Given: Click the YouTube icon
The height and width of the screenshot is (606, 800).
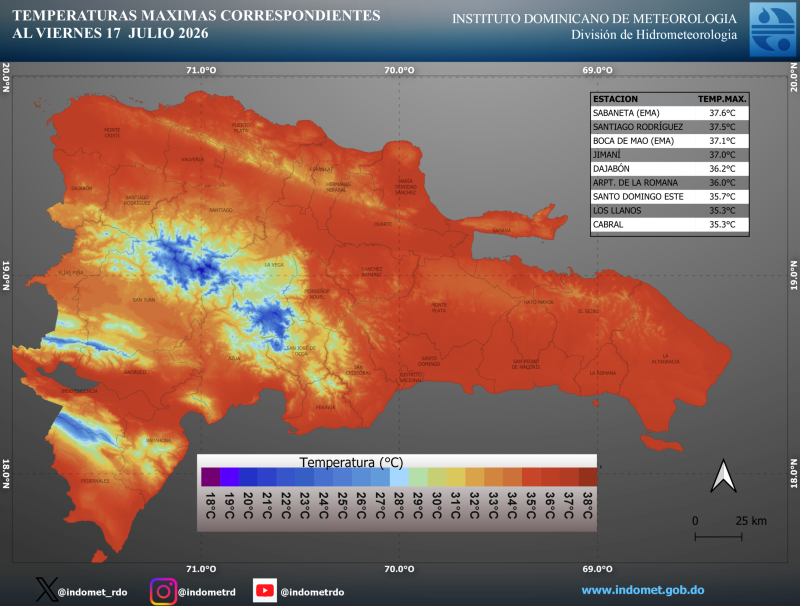Looking at the screenshot, I should tap(265, 591).
